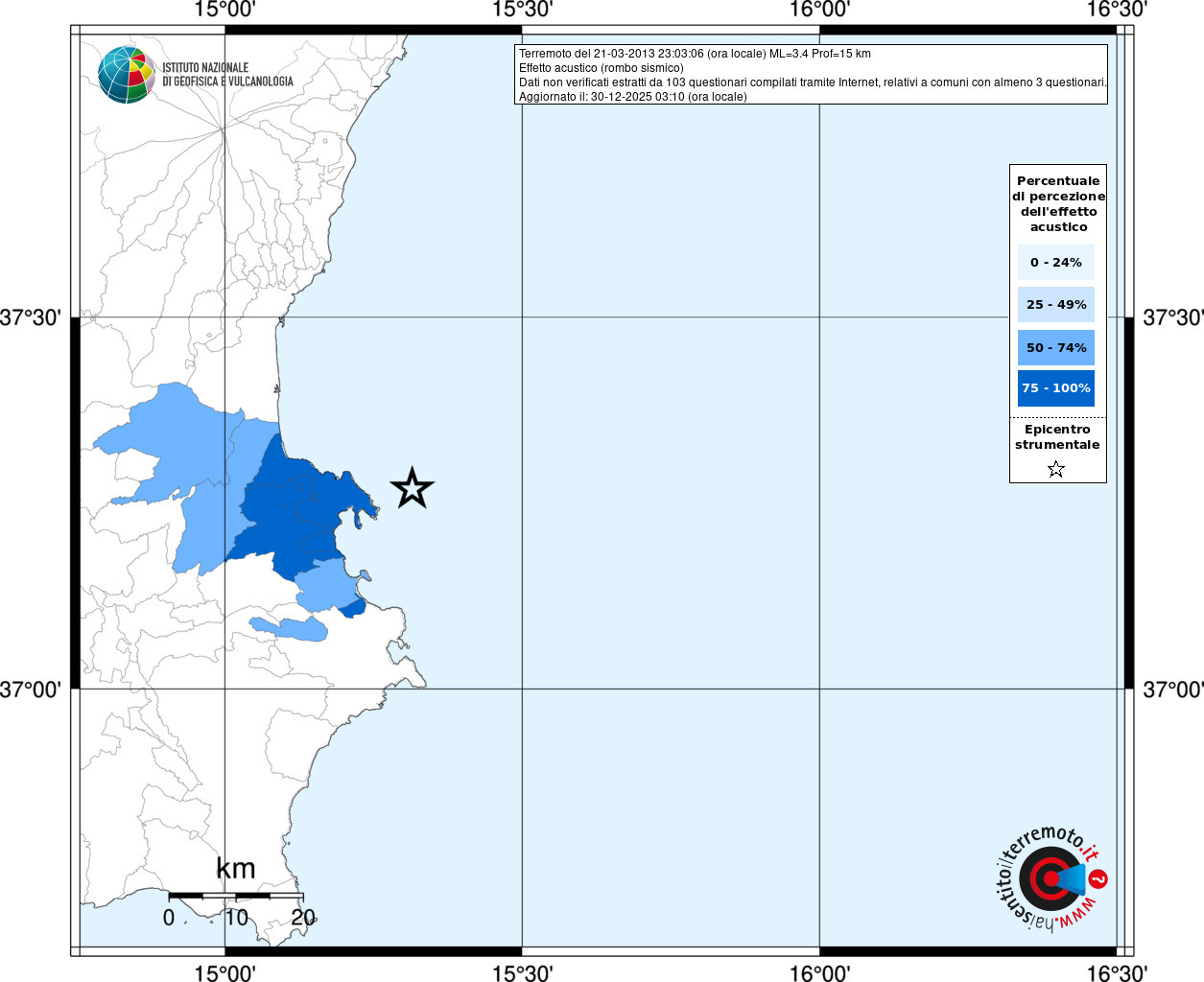
Task: Click the 'km' label above the scale bar
Action: (236, 869)
